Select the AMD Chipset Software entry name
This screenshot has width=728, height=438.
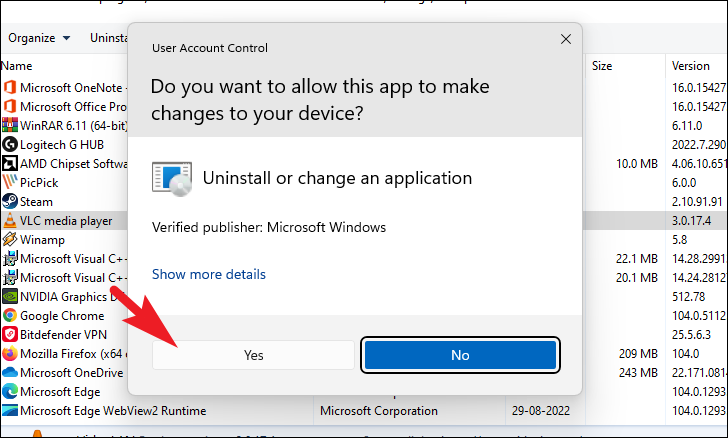point(73,164)
